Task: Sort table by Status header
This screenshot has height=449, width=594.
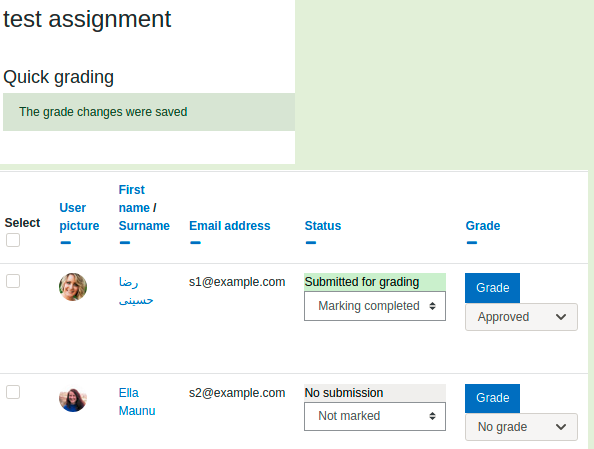Action: (323, 226)
